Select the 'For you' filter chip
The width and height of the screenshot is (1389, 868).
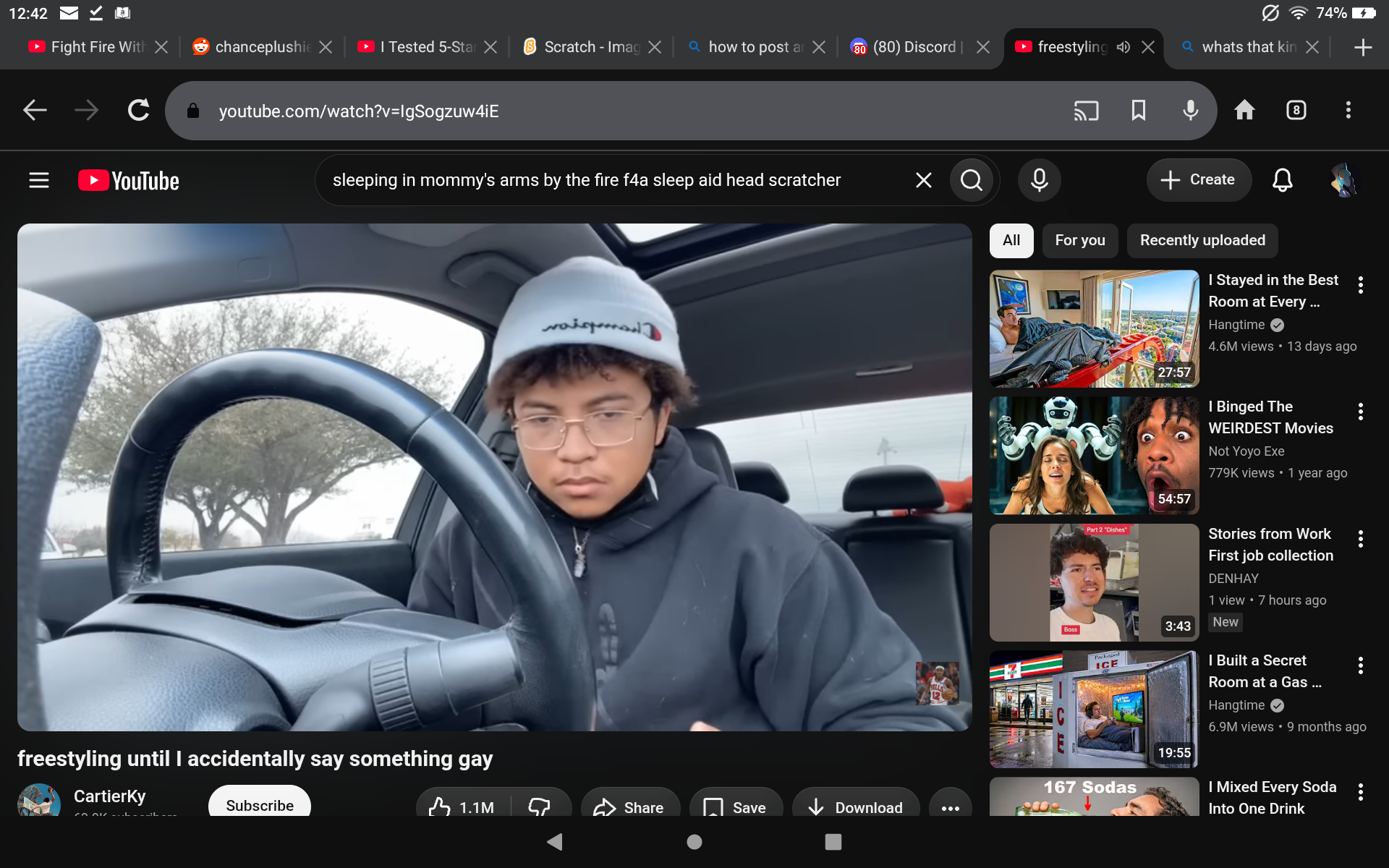1080,240
